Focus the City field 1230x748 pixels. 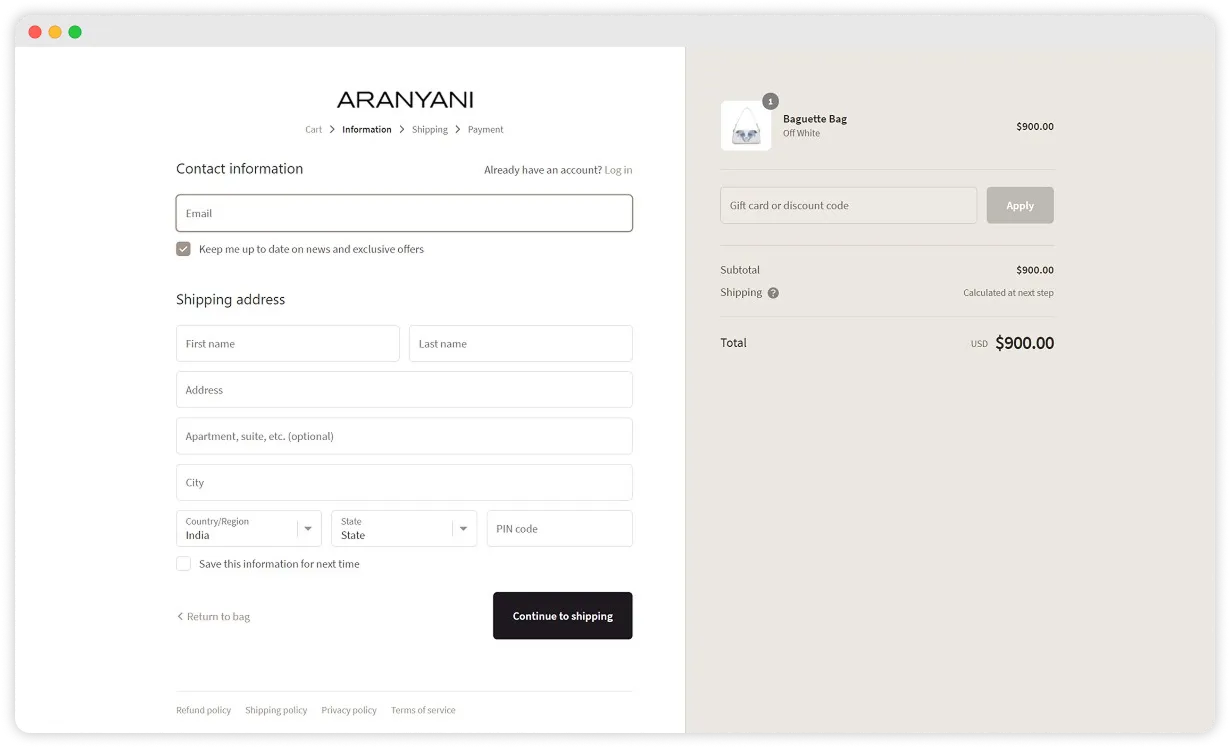click(404, 482)
